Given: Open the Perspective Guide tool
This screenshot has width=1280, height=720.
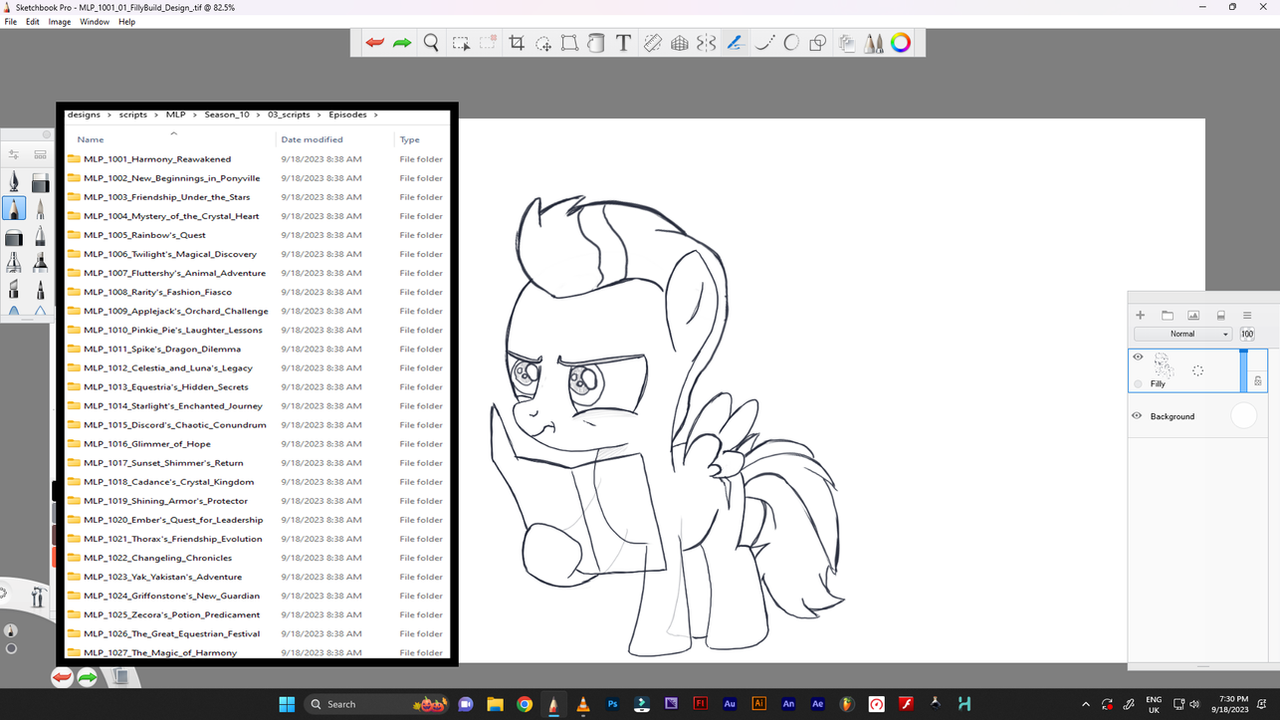Looking at the screenshot, I should click(x=679, y=43).
